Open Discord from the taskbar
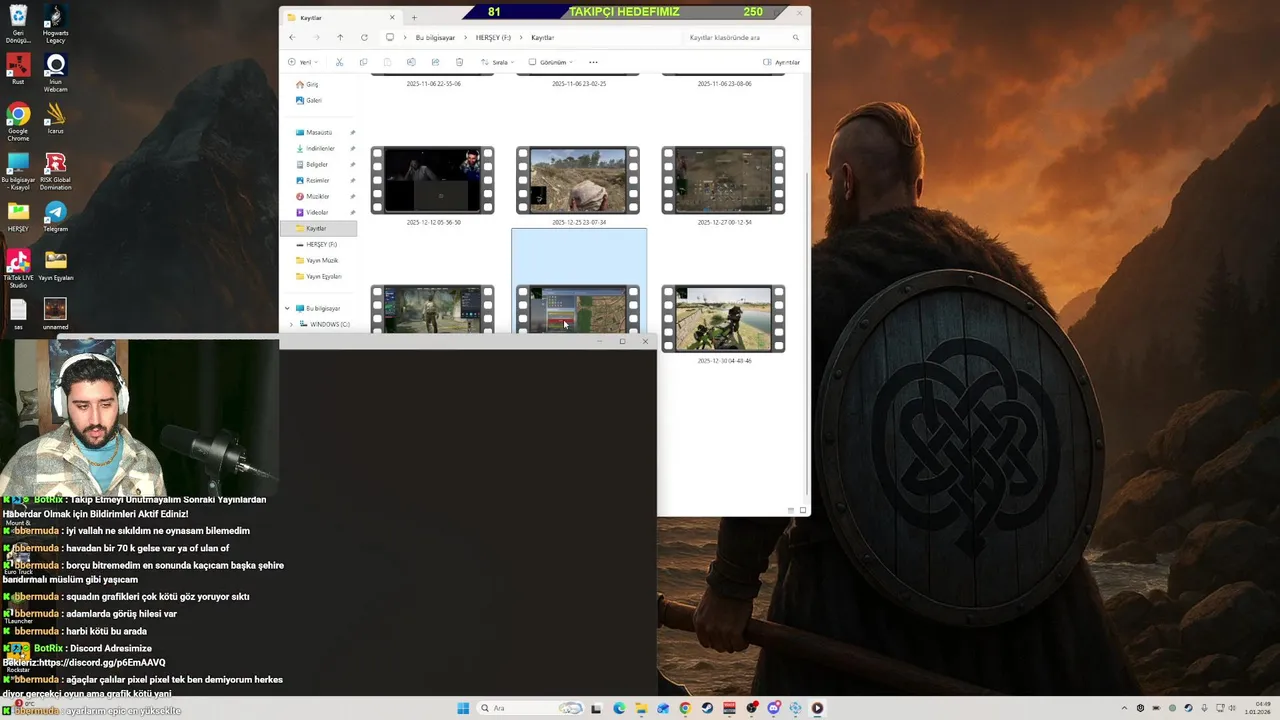The width and height of the screenshot is (1280, 720). point(773,708)
